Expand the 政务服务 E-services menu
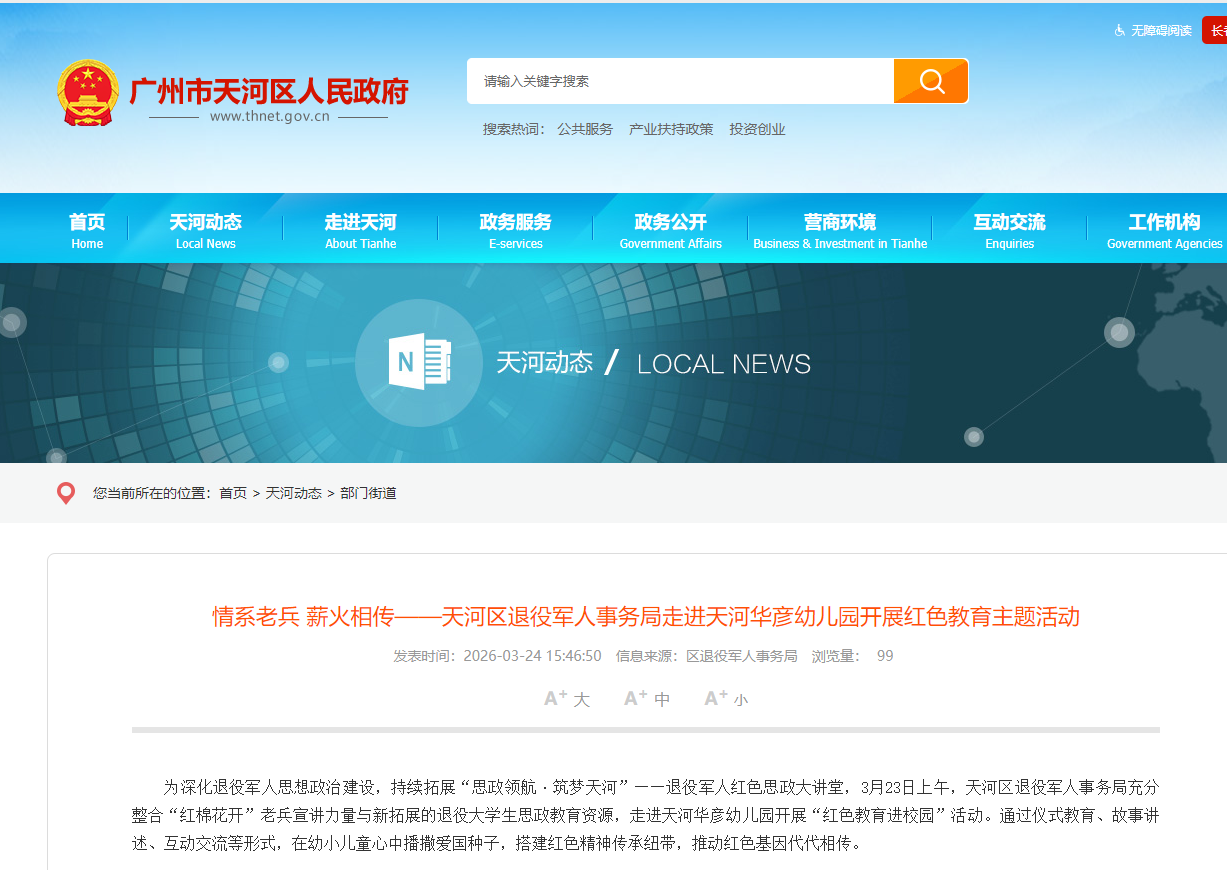The image size is (1227, 870). [515, 230]
